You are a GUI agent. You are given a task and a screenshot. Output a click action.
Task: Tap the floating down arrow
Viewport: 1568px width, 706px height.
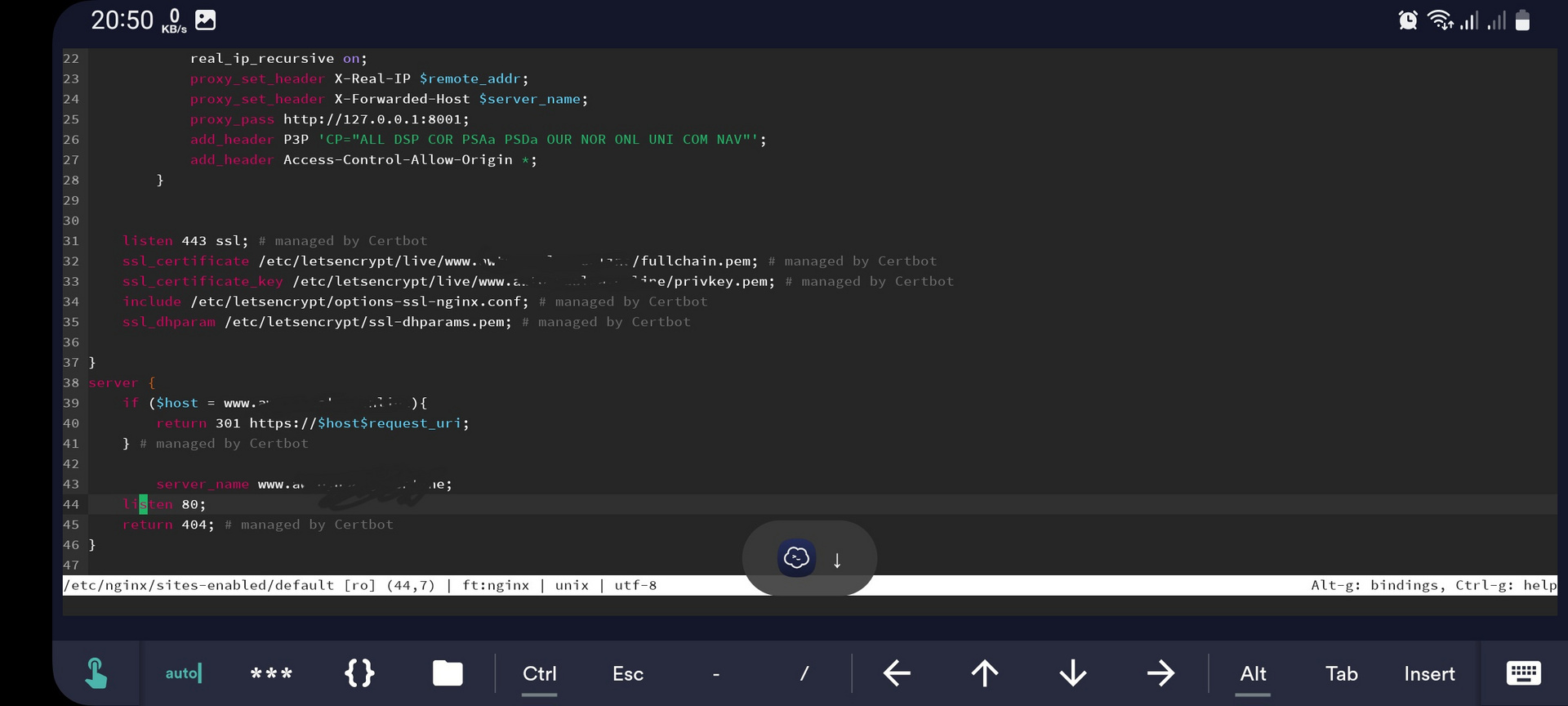click(837, 560)
